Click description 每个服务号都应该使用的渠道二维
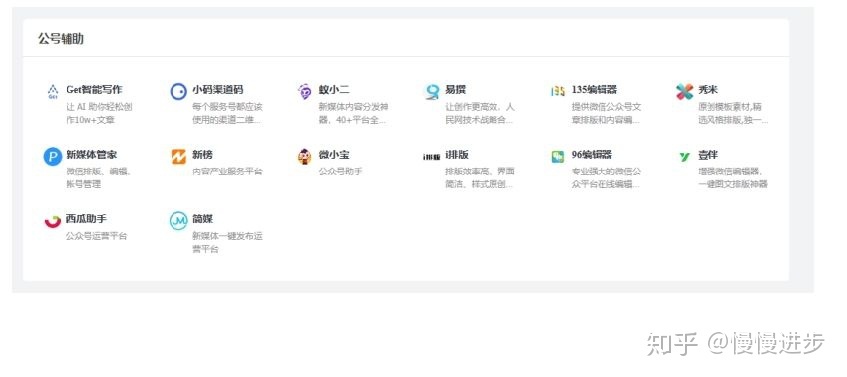 pyautogui.click(x=227, y=113)
